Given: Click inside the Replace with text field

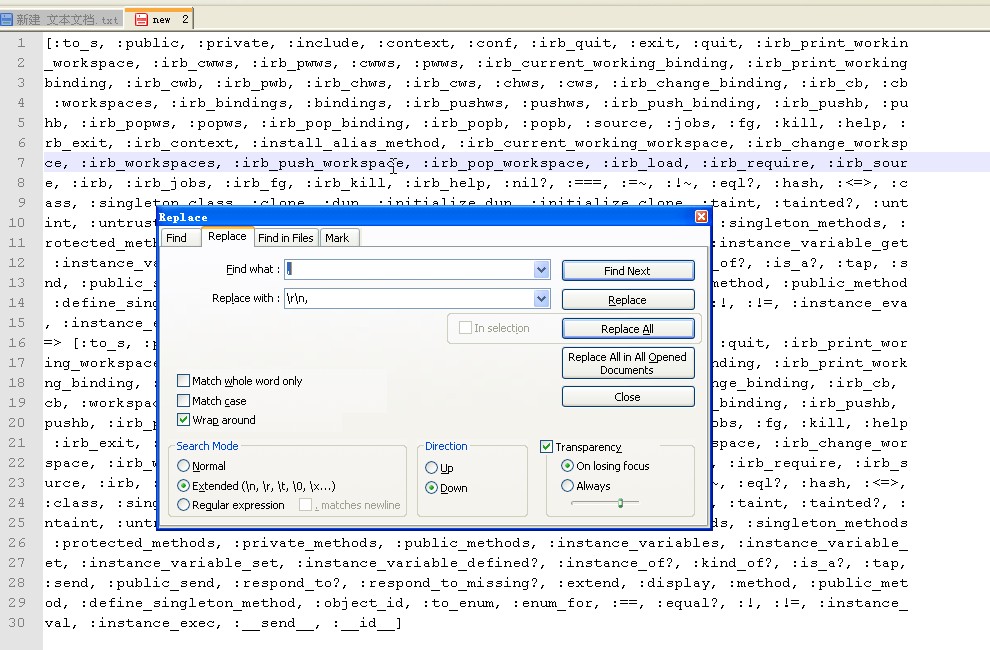Looking at the screenshot, I should [x=410, y=299].
